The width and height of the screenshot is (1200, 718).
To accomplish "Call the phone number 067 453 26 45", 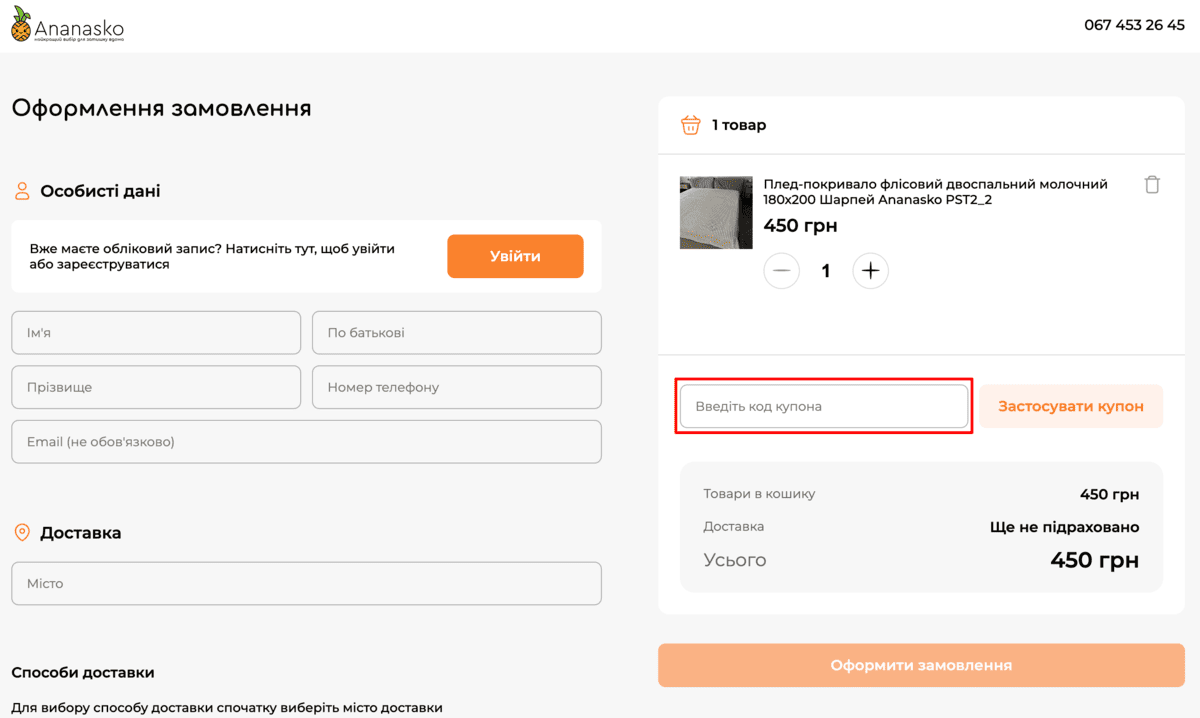I will [1134, 25].
